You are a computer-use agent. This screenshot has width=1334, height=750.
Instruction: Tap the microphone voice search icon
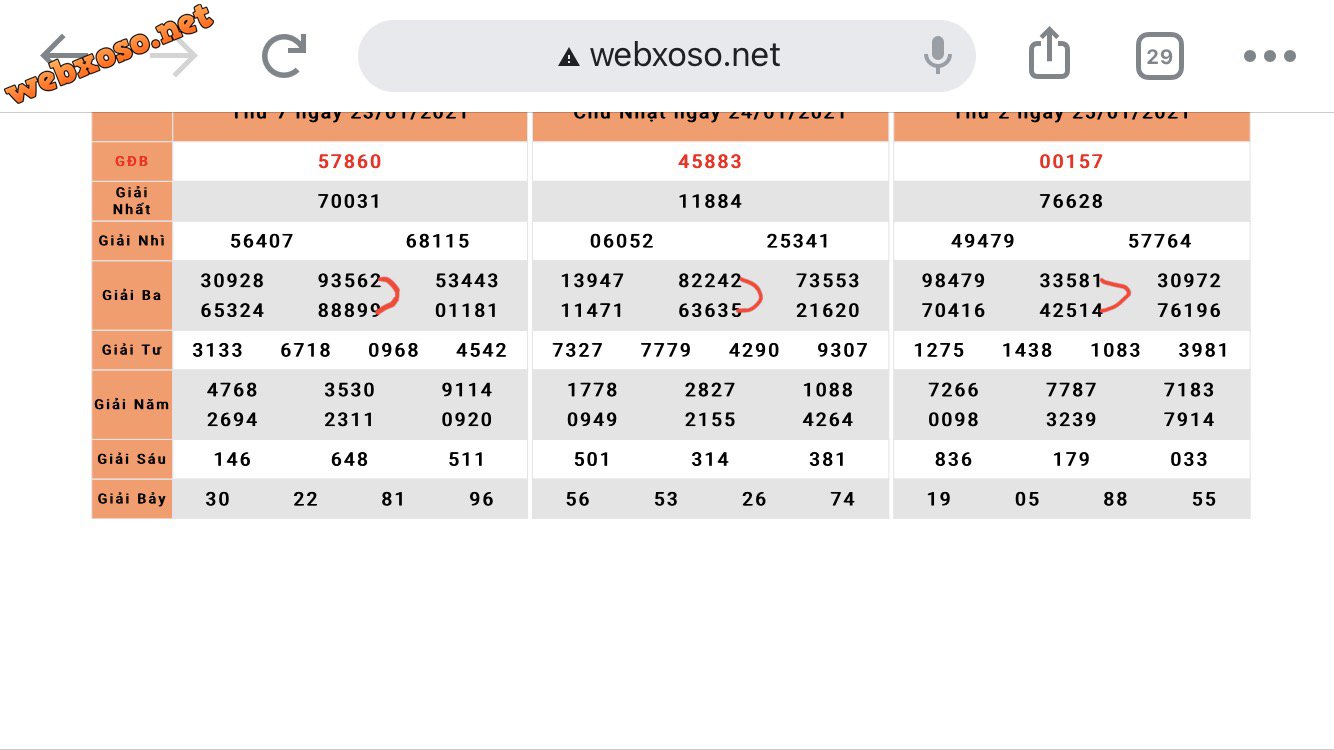(937, 56)
